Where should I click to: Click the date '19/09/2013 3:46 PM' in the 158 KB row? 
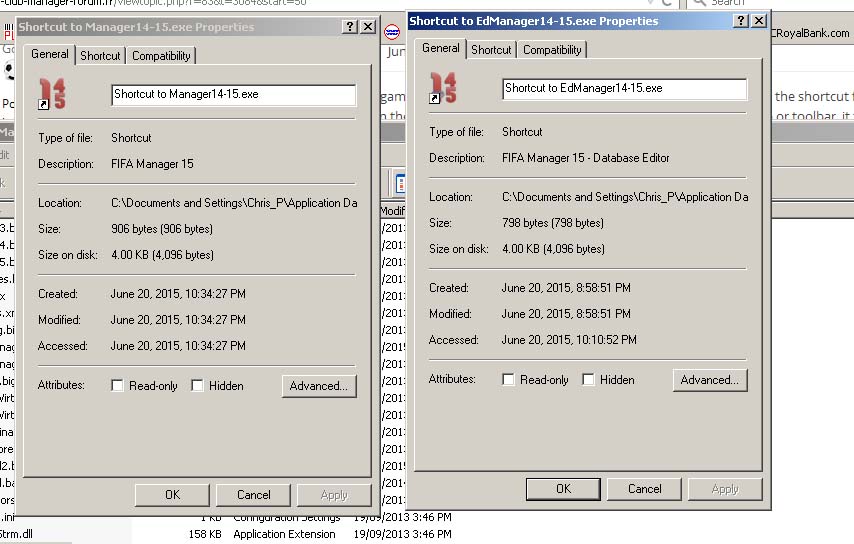click(x=402, y=534)
